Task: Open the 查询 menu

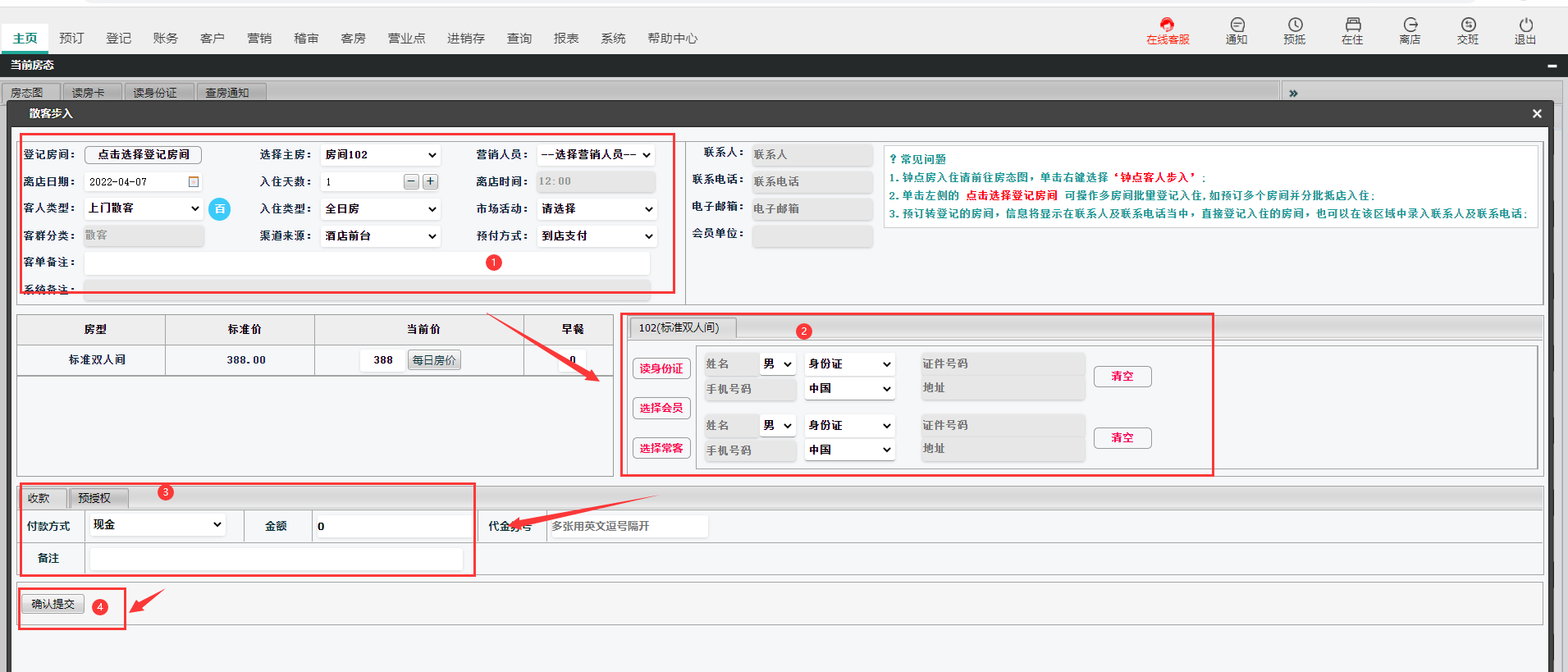Action: [x=519, y=38]
